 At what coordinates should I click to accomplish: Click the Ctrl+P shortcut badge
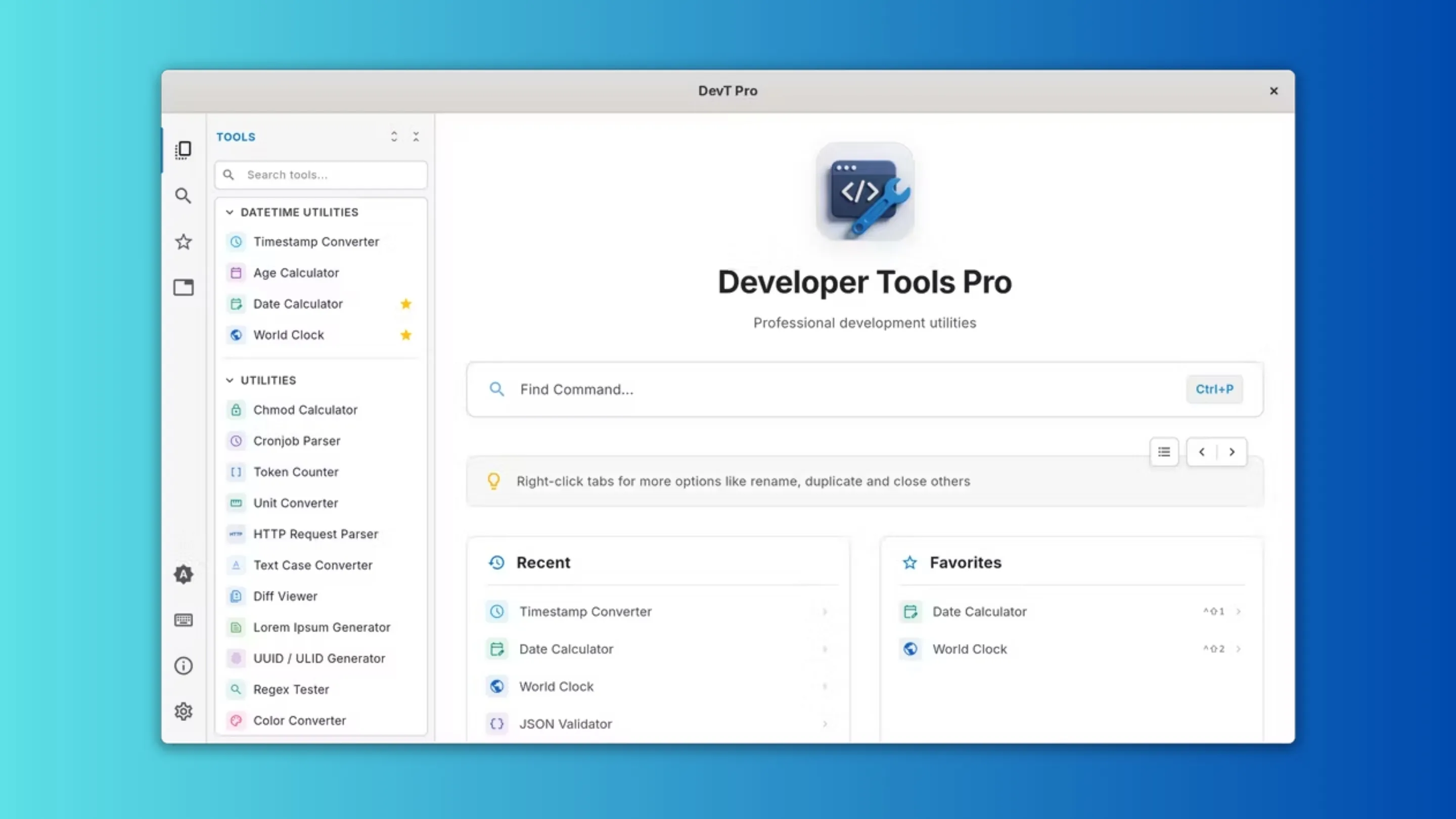tap(1214, 389)
